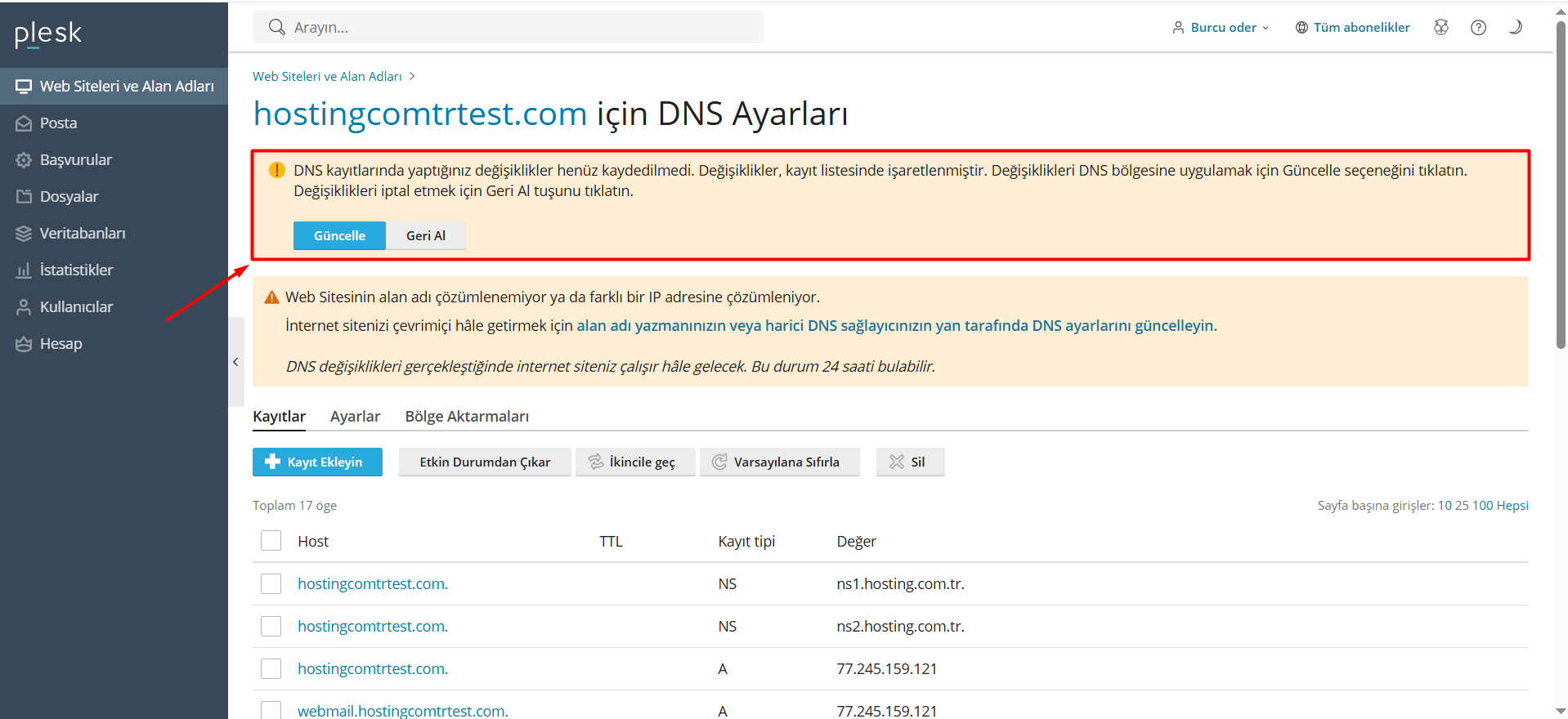
Task: Open Hesap in the sidebar
Action: click(114, 344)
